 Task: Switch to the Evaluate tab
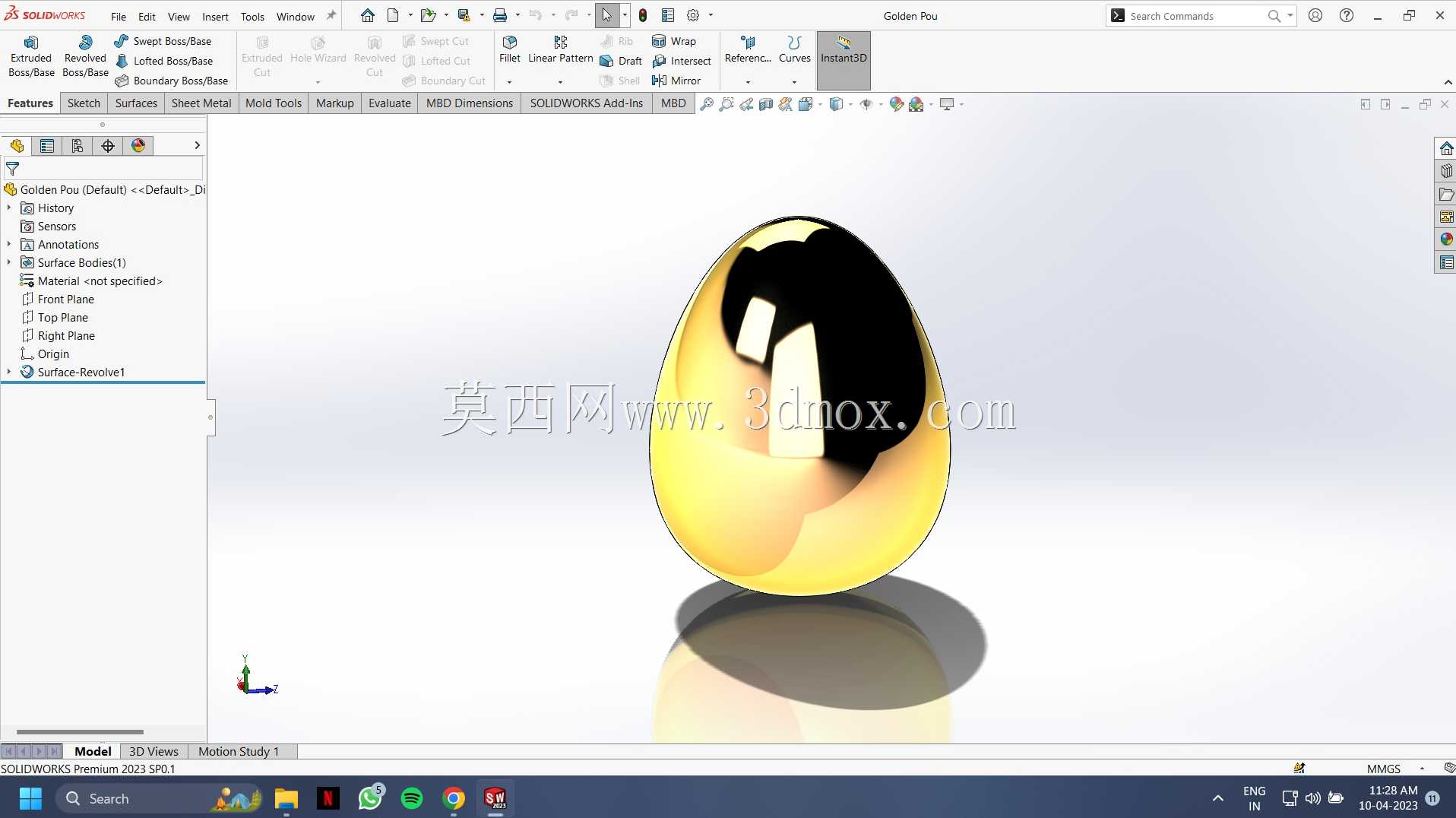389,103
